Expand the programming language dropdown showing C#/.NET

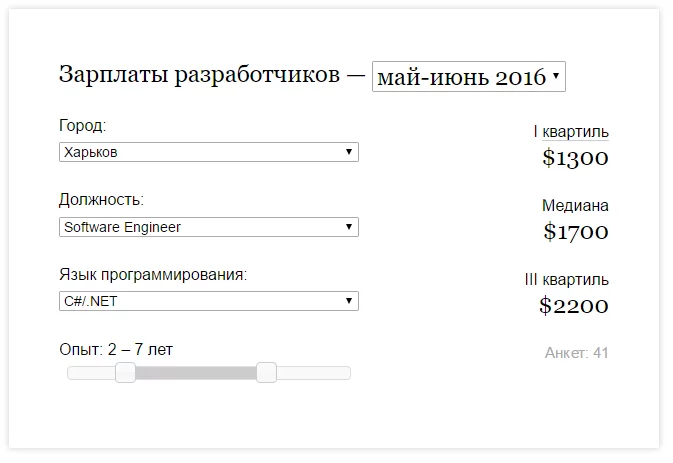(x=208, y=301)
